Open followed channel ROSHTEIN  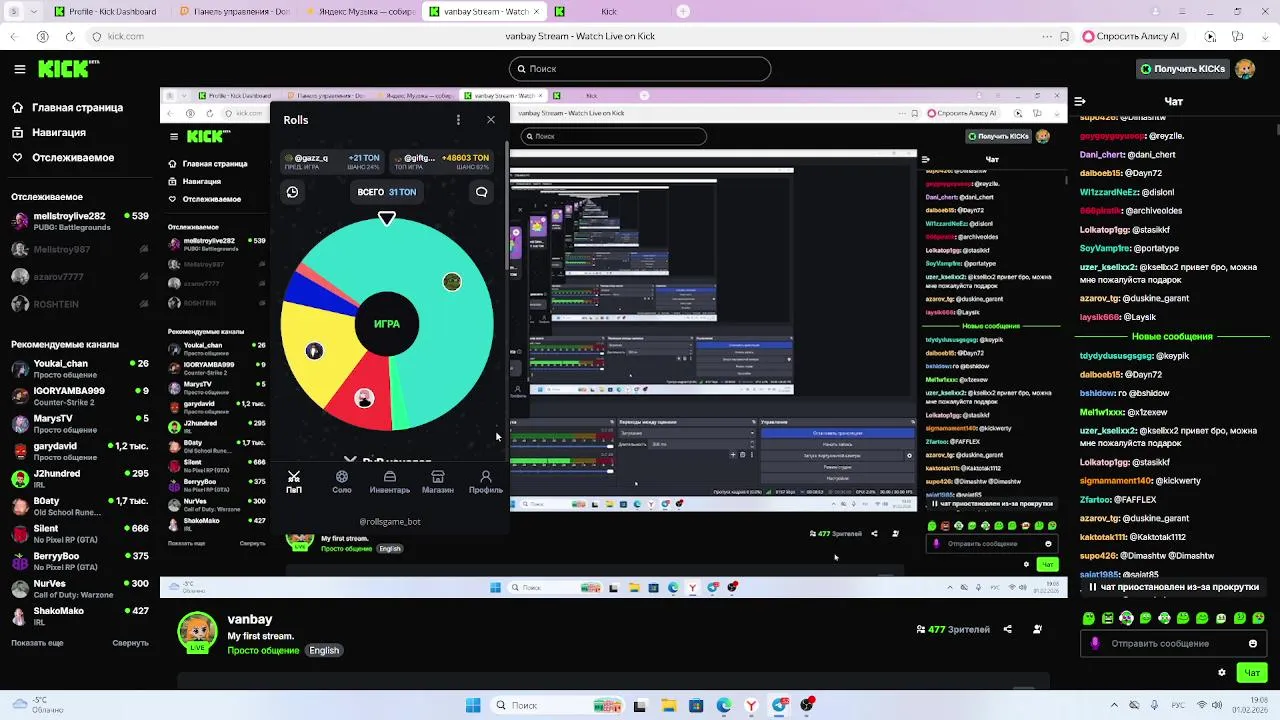tap(80, 303)
